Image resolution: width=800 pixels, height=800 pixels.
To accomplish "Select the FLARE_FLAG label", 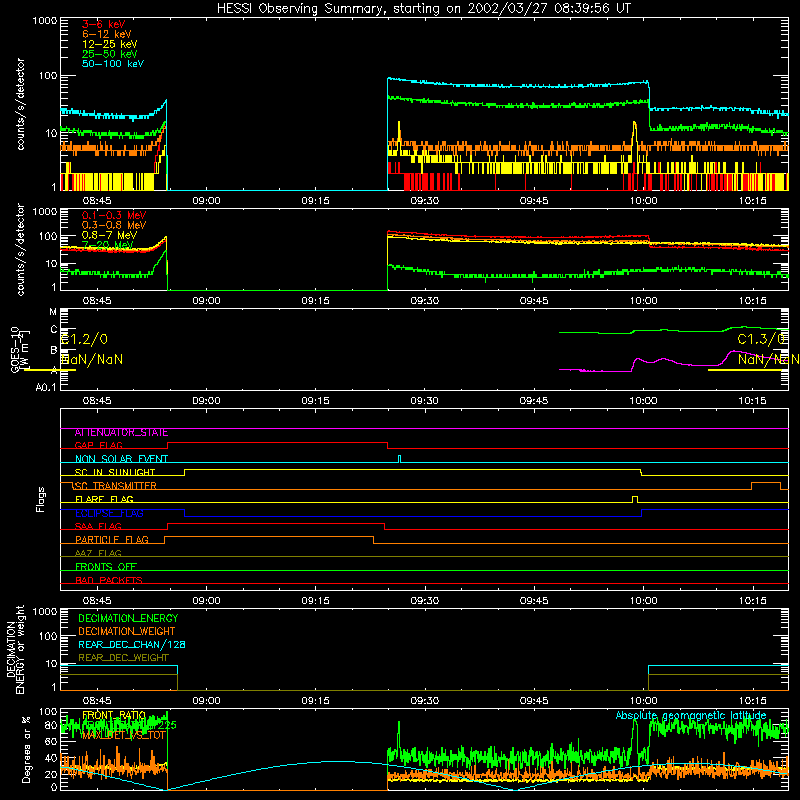I will coord(104,499).
